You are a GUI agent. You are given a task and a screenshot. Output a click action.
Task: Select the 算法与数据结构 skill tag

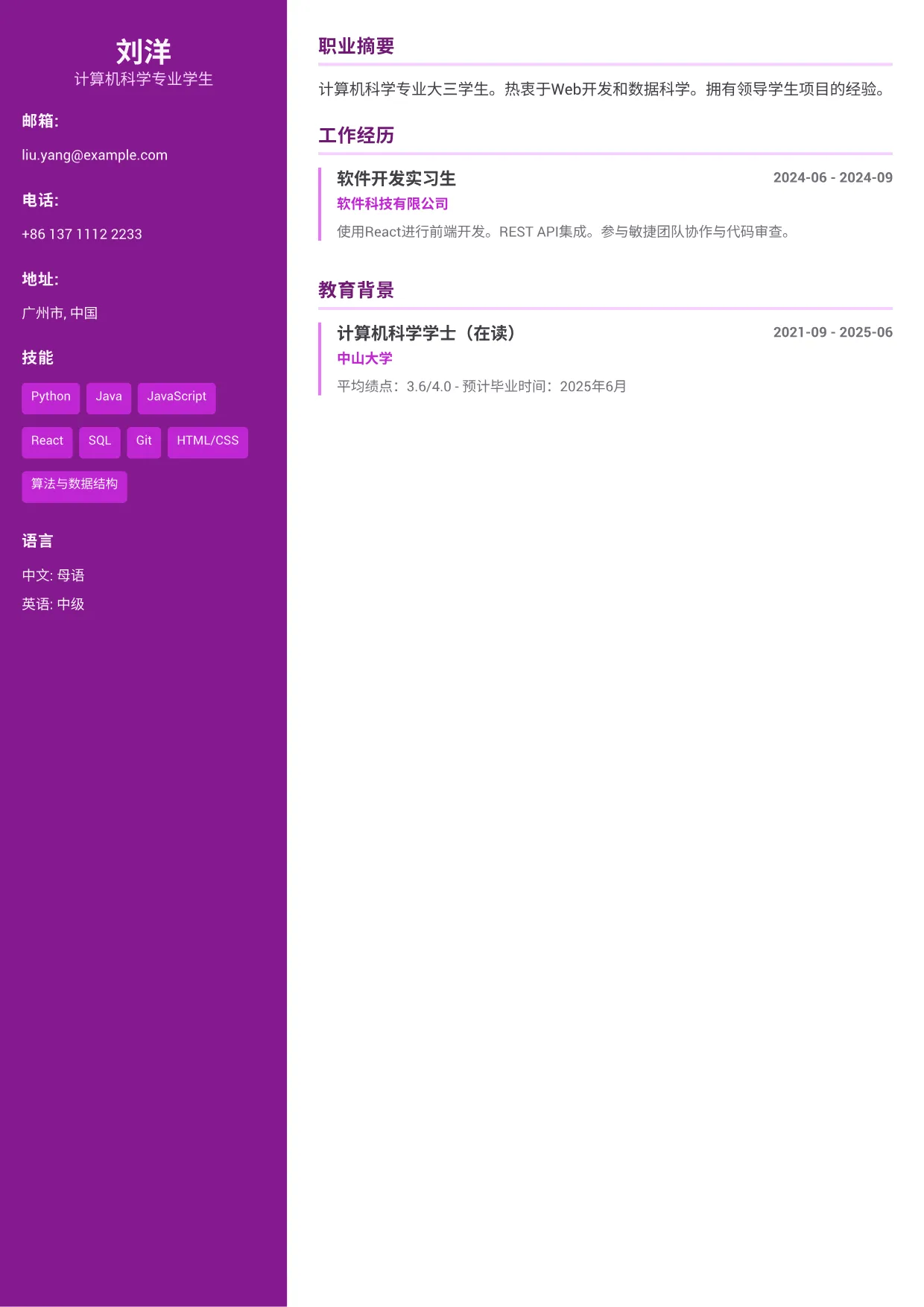click(75, 487)
